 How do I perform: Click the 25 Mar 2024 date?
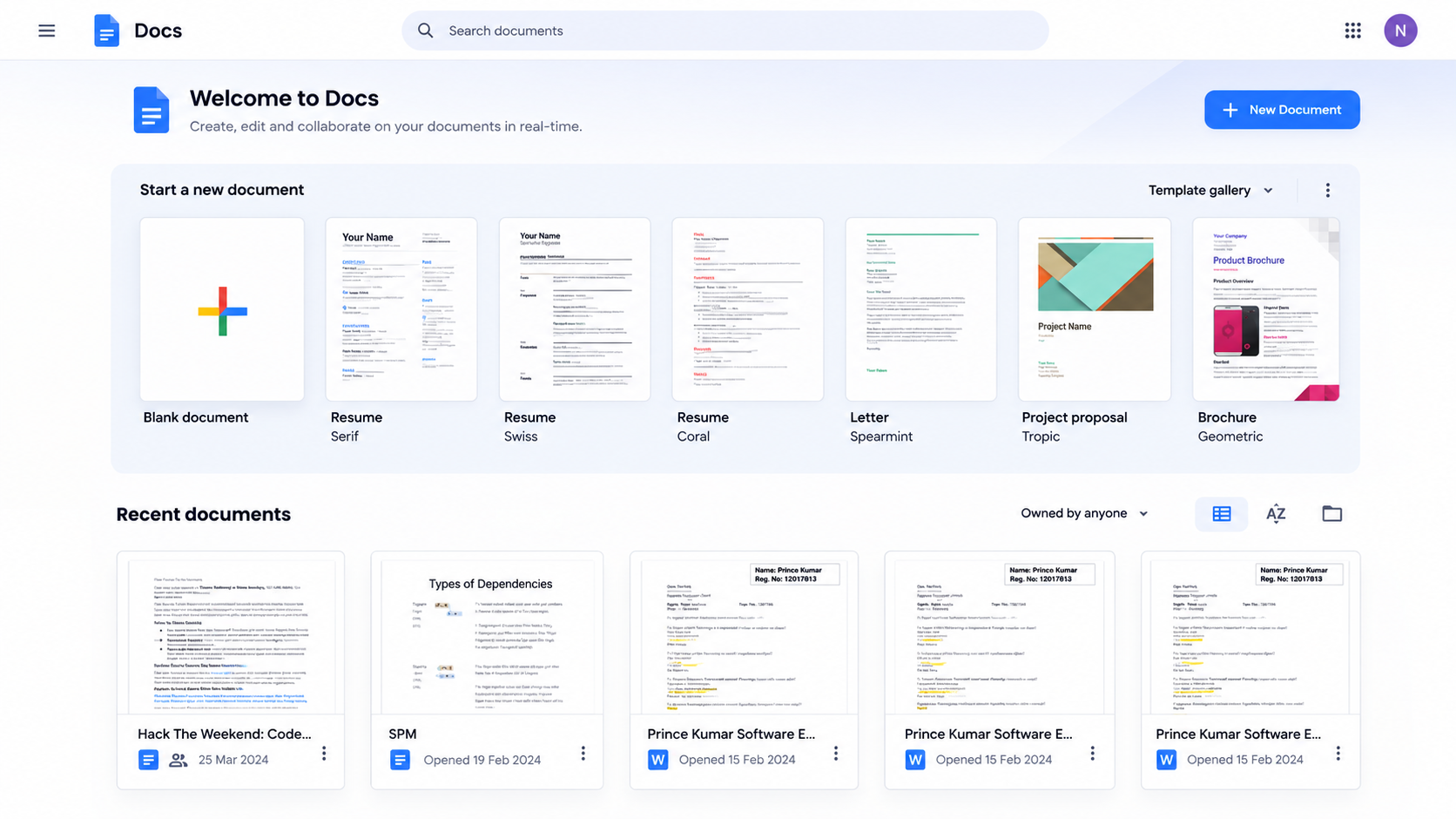(233, 760)
